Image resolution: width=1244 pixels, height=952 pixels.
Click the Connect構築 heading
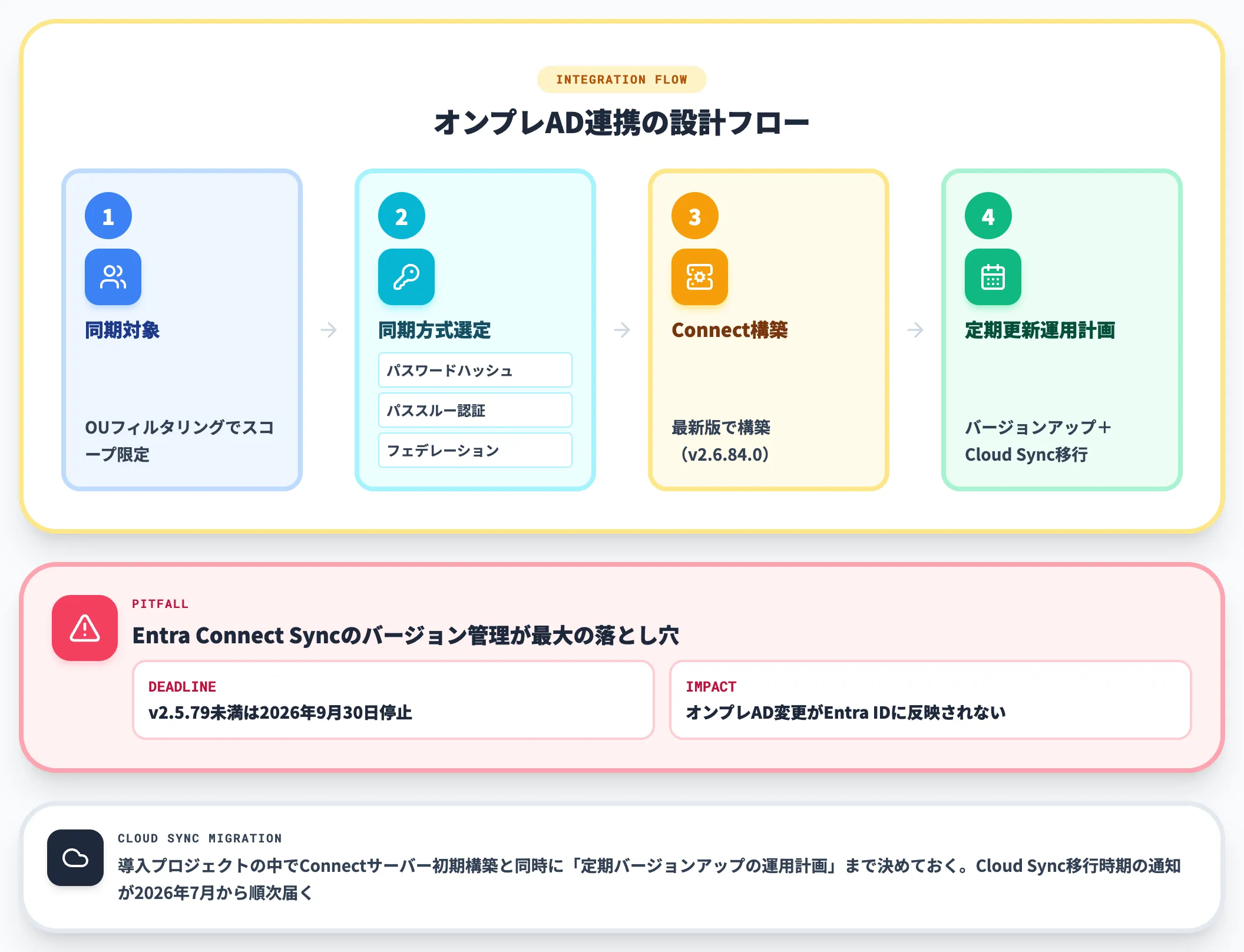(730, 330)
